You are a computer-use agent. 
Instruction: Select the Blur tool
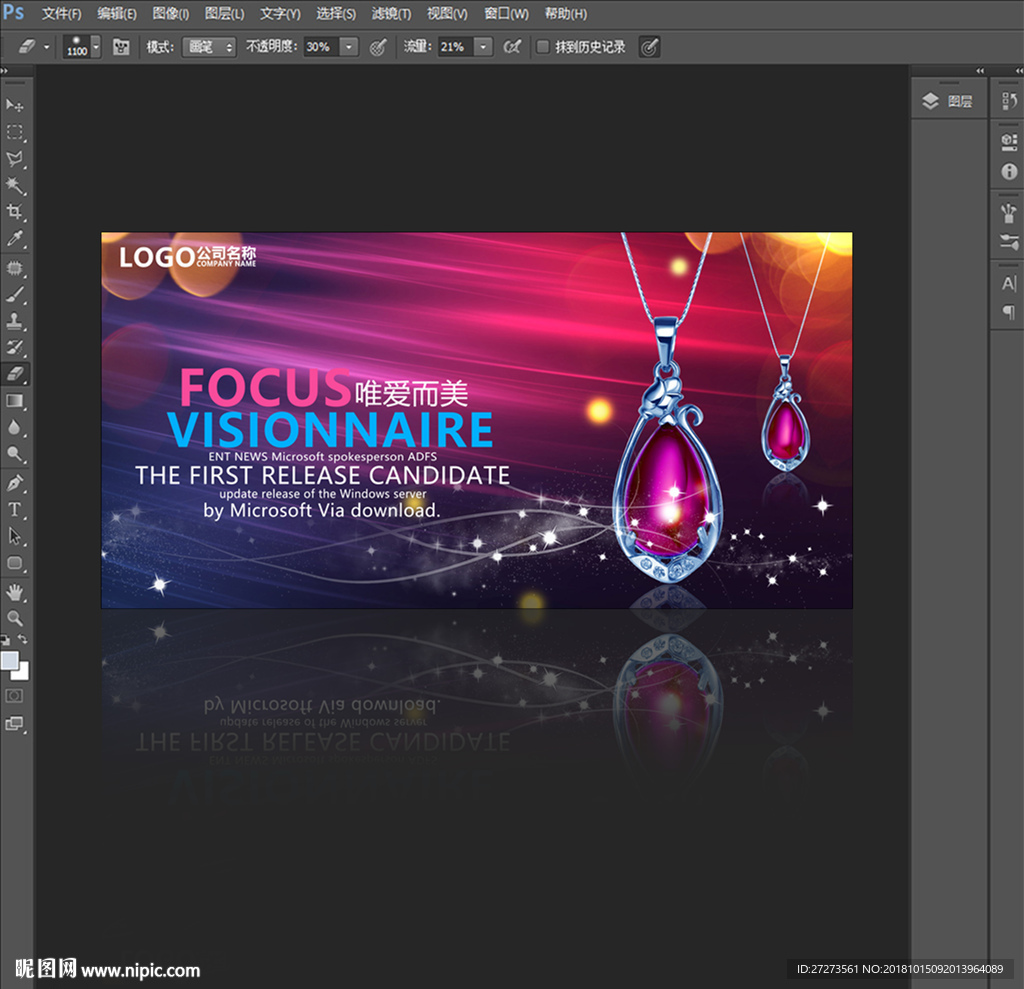pyautogui.click(x=14, y=428)
